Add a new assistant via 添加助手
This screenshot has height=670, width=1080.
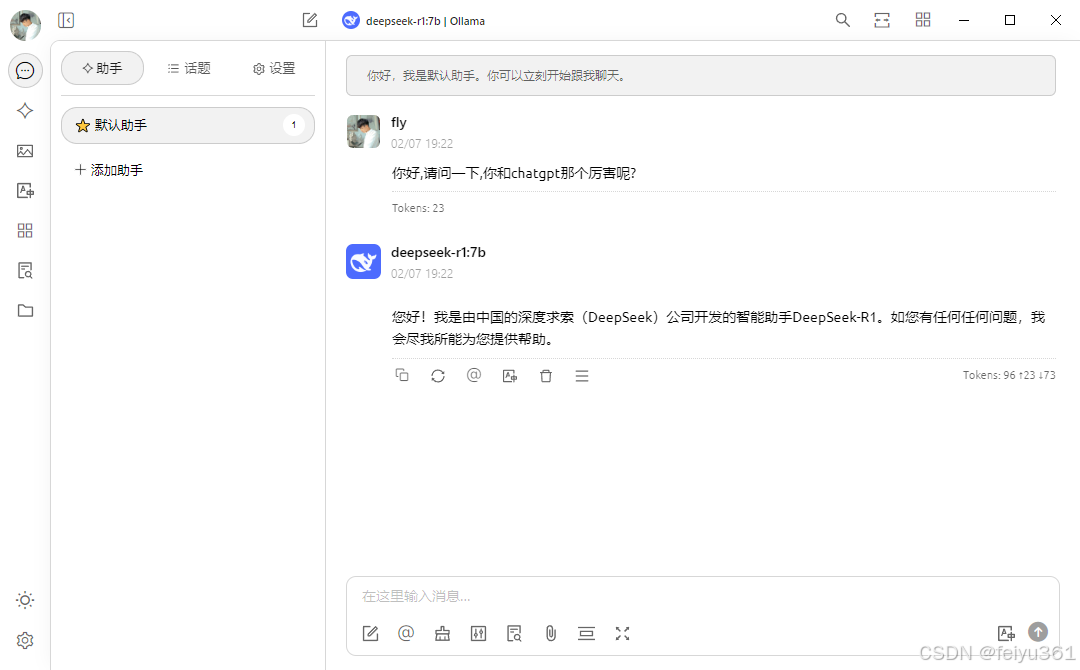tap(109, 170)
